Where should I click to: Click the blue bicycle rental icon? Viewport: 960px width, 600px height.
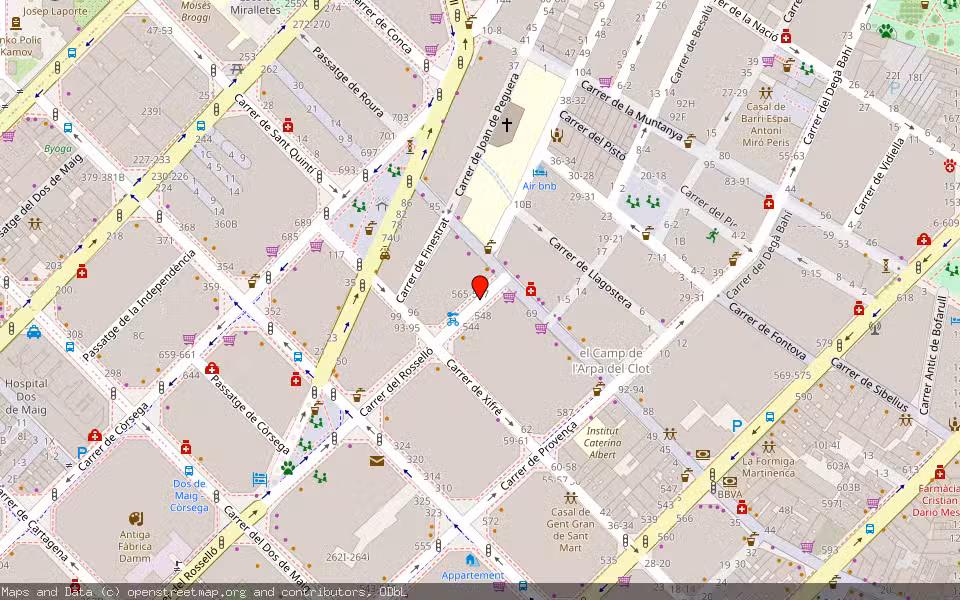452,318
